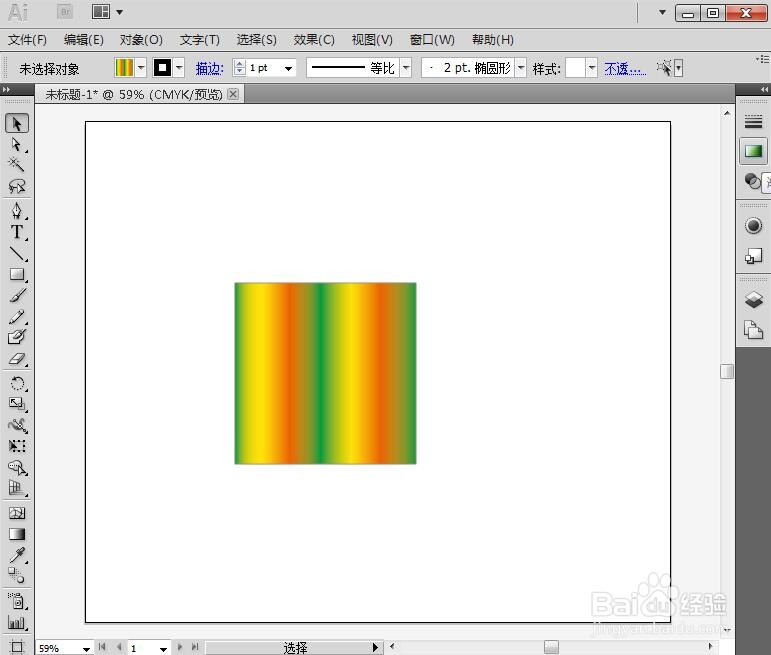Select the Line Segment tool
771x655 pixels.
tap(17, 253)
